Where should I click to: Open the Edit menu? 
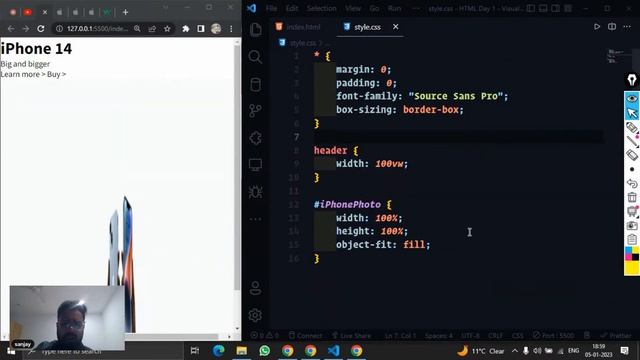point(292,8)
